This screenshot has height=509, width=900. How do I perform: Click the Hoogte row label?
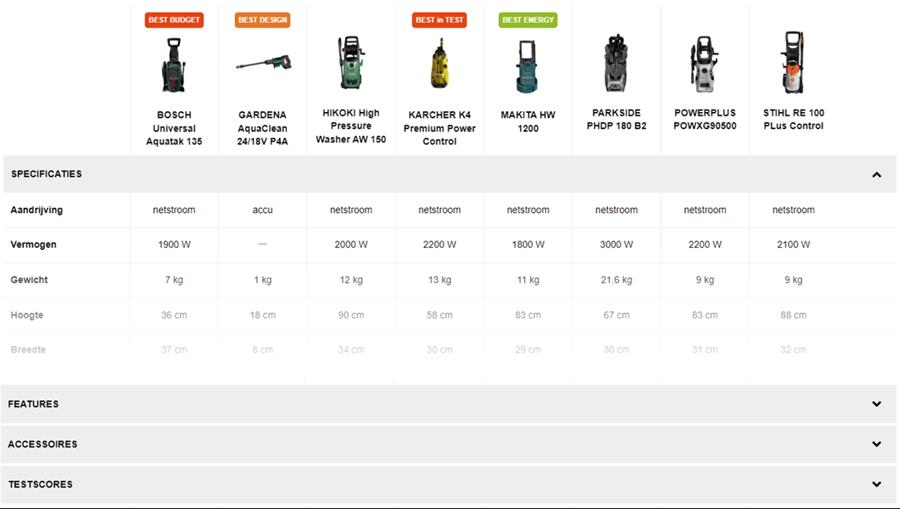pos(27,315)
